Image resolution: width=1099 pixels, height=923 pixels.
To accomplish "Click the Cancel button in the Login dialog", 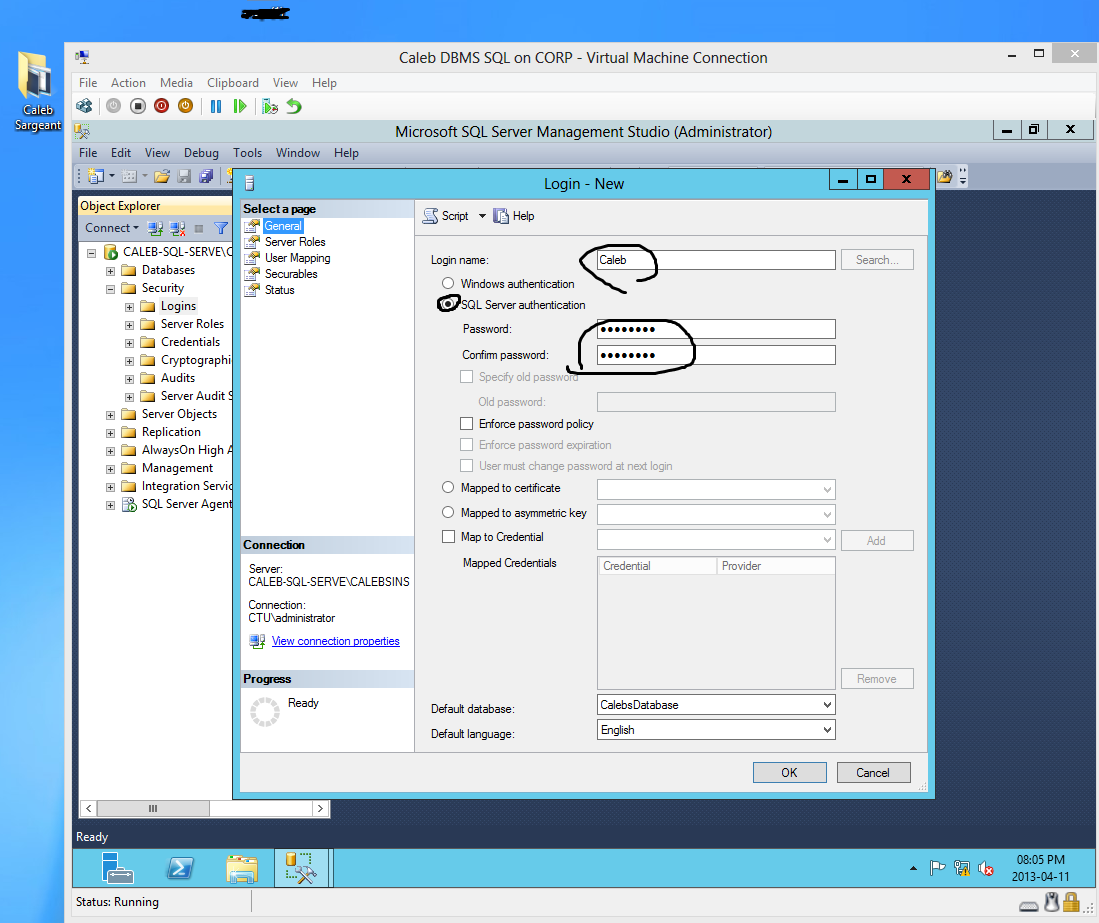I will coord(873,772).
